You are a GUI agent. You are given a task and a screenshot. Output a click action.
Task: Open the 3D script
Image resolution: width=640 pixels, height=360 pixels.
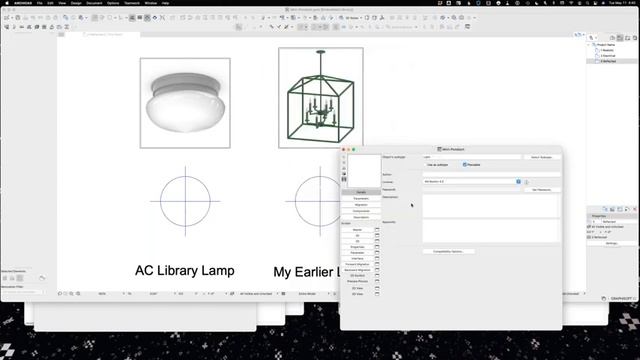(358, 241)
